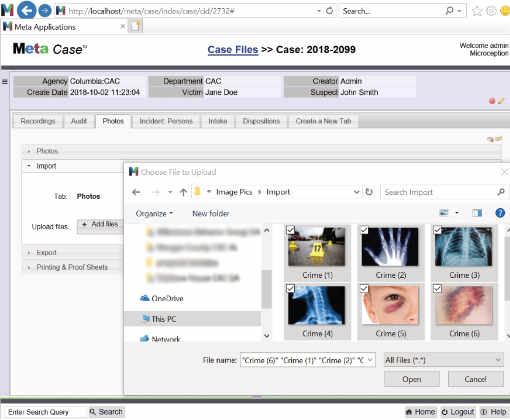Open the Organize dropdown menu
This screenshot has height=420, width=510.
154,213
